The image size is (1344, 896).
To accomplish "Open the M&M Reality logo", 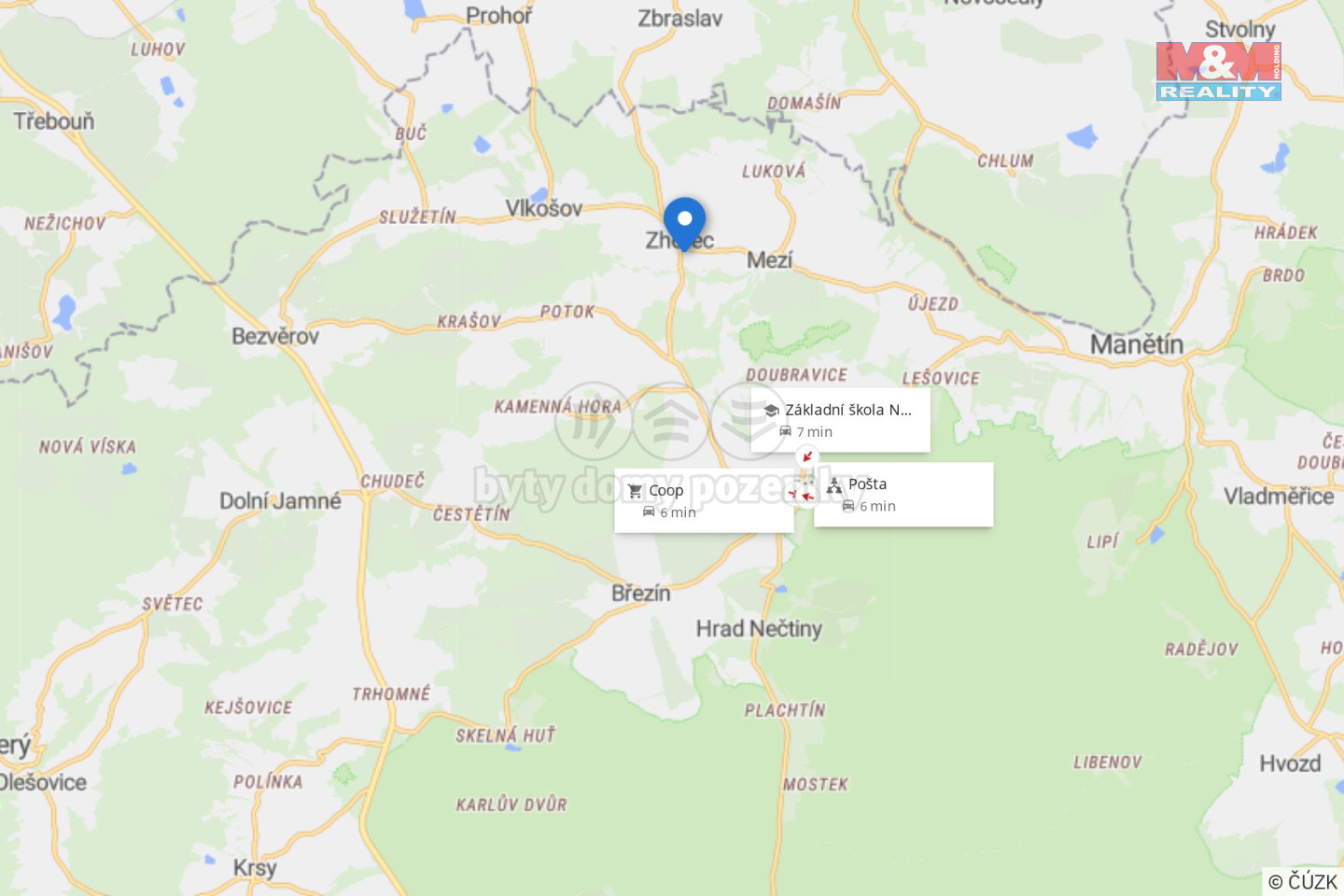I will click(1218, 71).
